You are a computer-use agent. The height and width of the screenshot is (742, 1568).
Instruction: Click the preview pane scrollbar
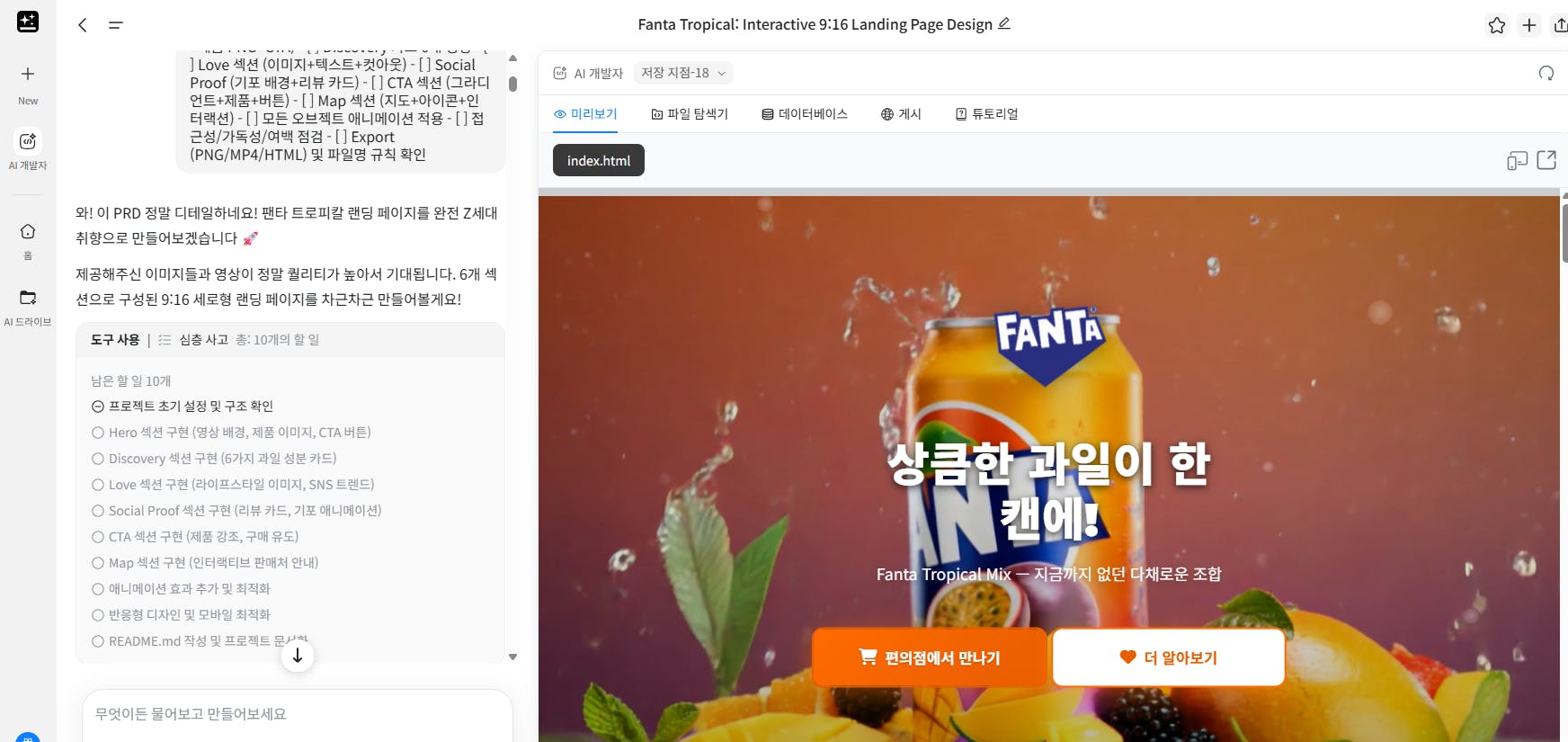[x=1564, y=234]
